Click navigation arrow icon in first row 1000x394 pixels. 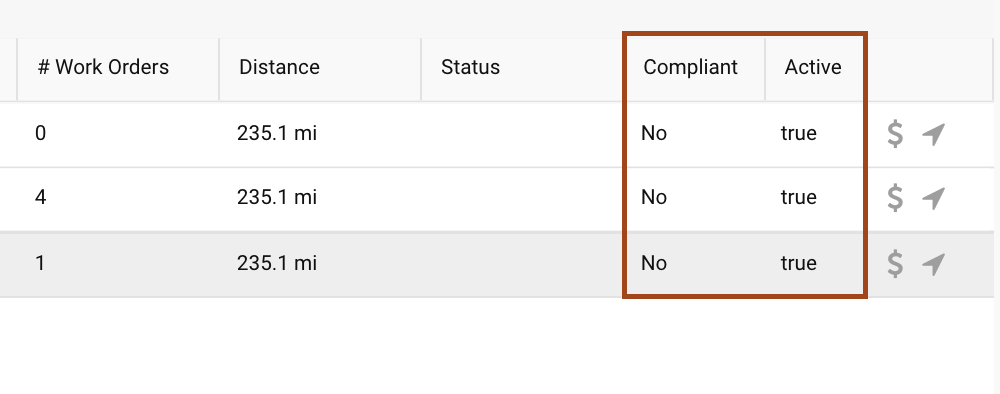pos(933,135)
